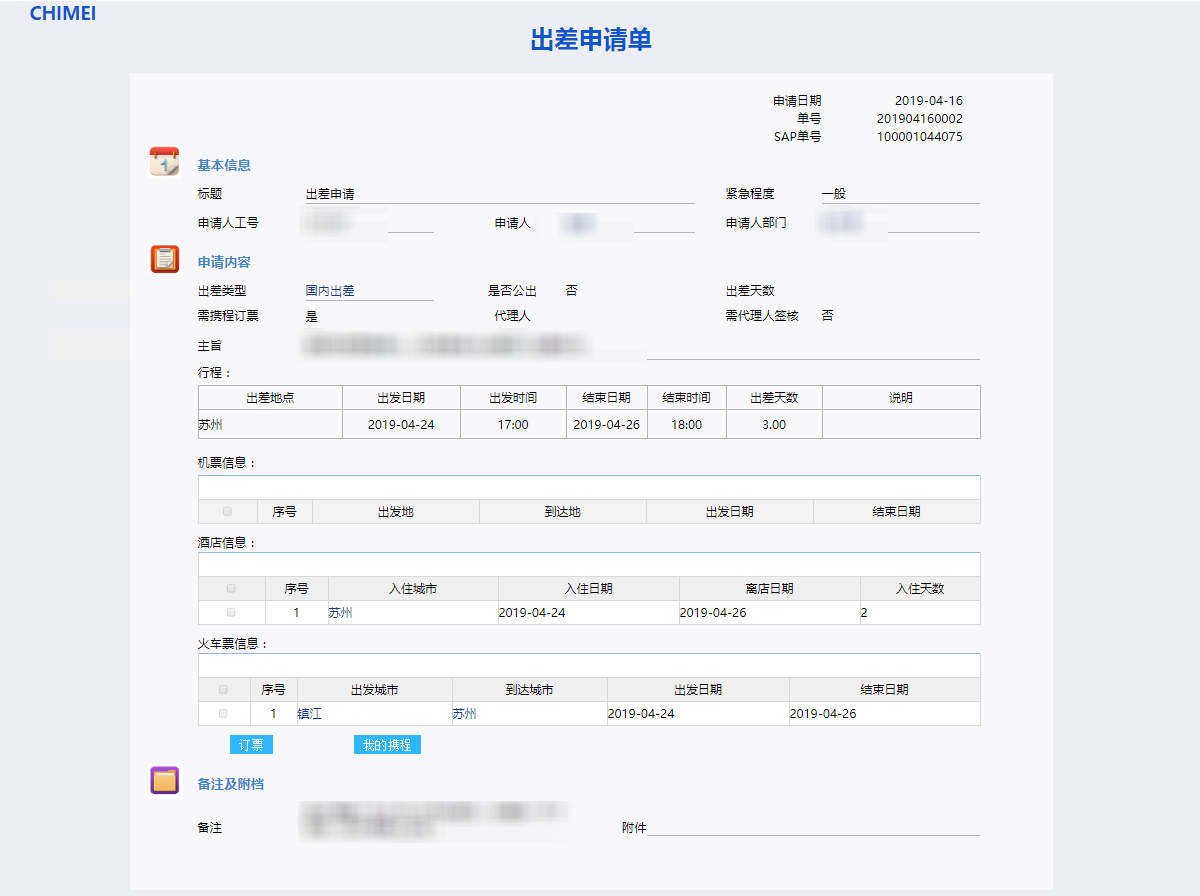Click the 申请日期 value 2019-04-16

click(x=929, y=101)
